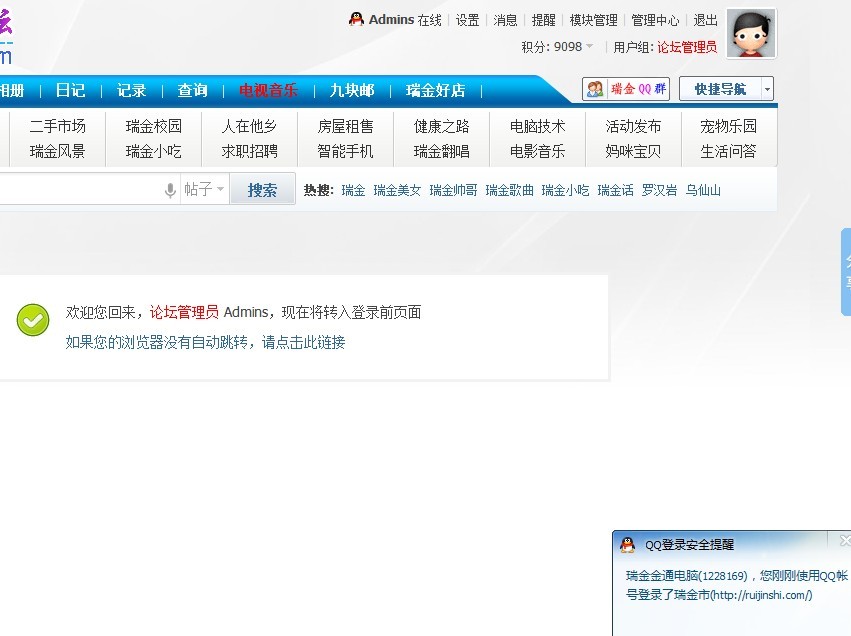Expand the 快捷导航 dropdown arrow
851x636 pixels.
click(767, 89)
